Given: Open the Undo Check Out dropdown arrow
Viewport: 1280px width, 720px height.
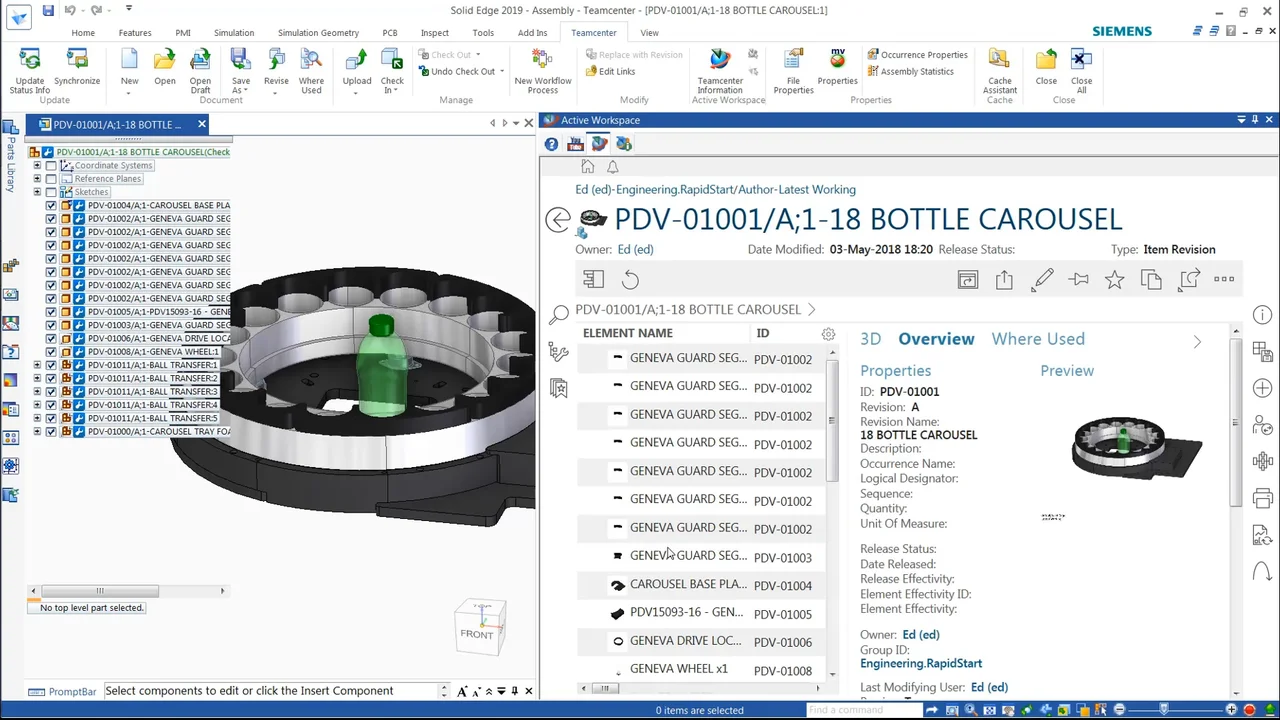Looking at the screenshot, I should click(502, 72).
